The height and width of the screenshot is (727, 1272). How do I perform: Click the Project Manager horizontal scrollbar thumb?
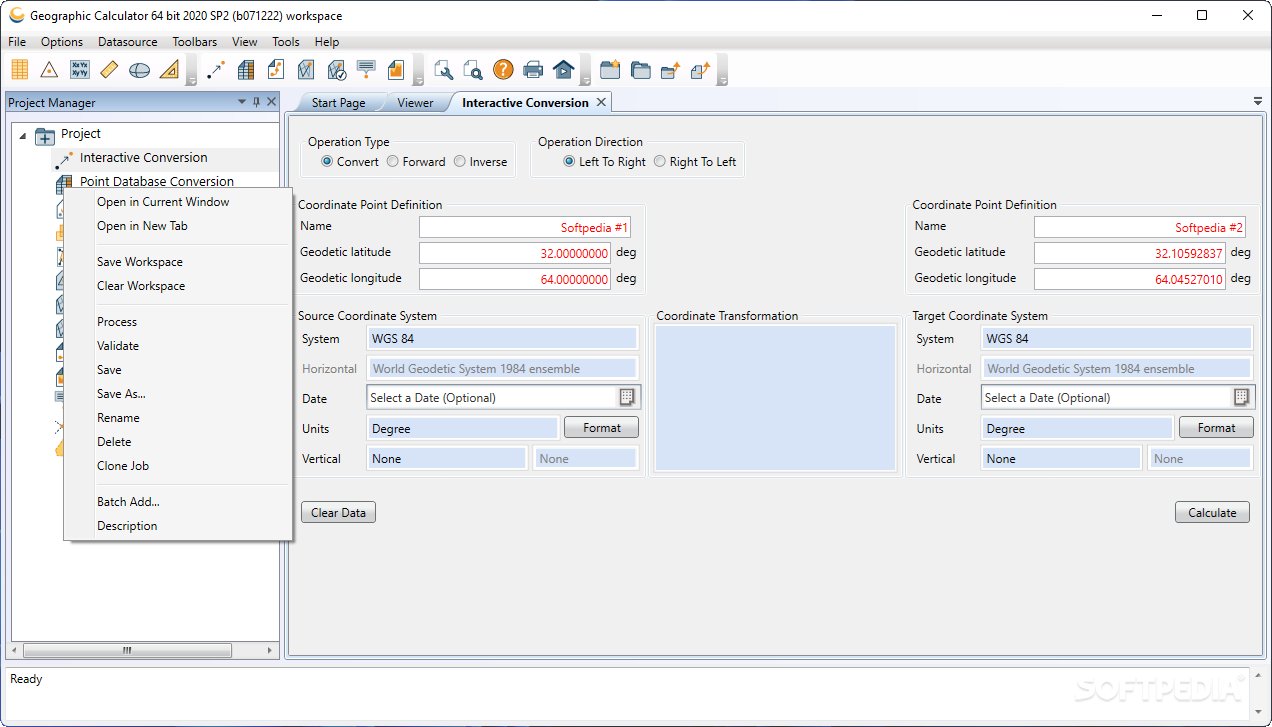click(x=127, y=650)
